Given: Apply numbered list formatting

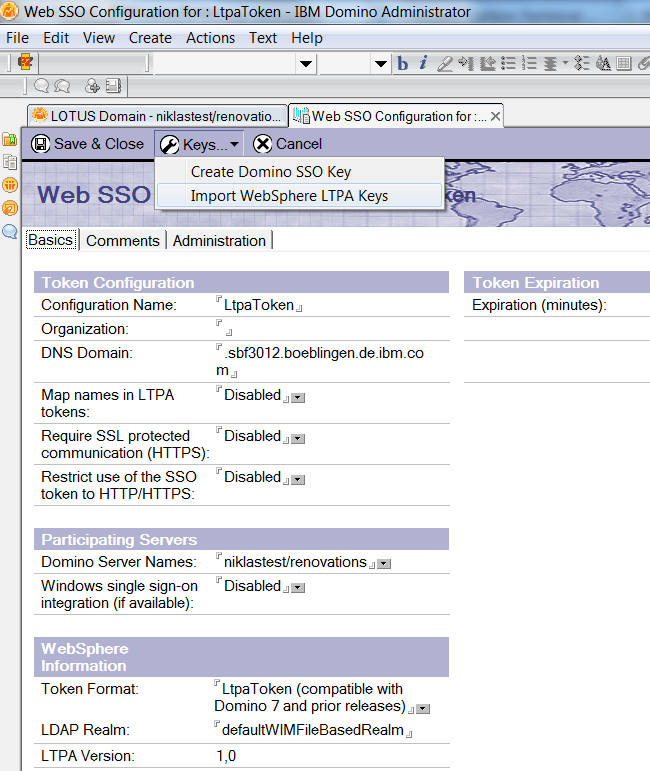Looking at the screenshot, I should point(529,63).
